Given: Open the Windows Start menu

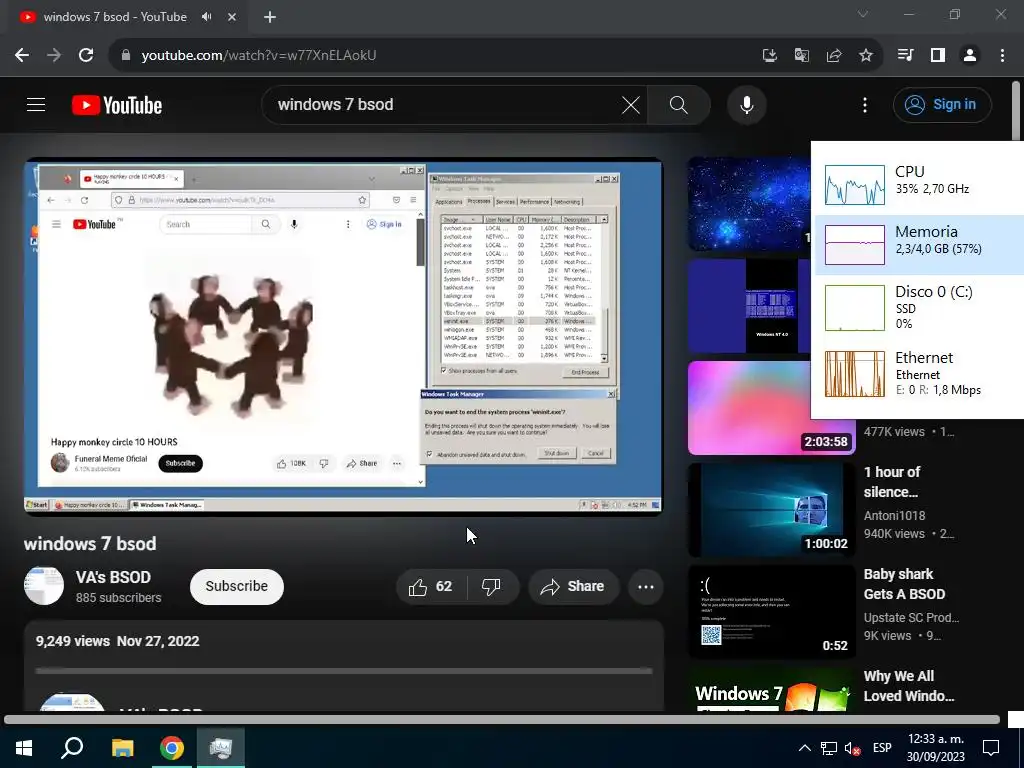Looking at the screenshot, I should 24,748.
